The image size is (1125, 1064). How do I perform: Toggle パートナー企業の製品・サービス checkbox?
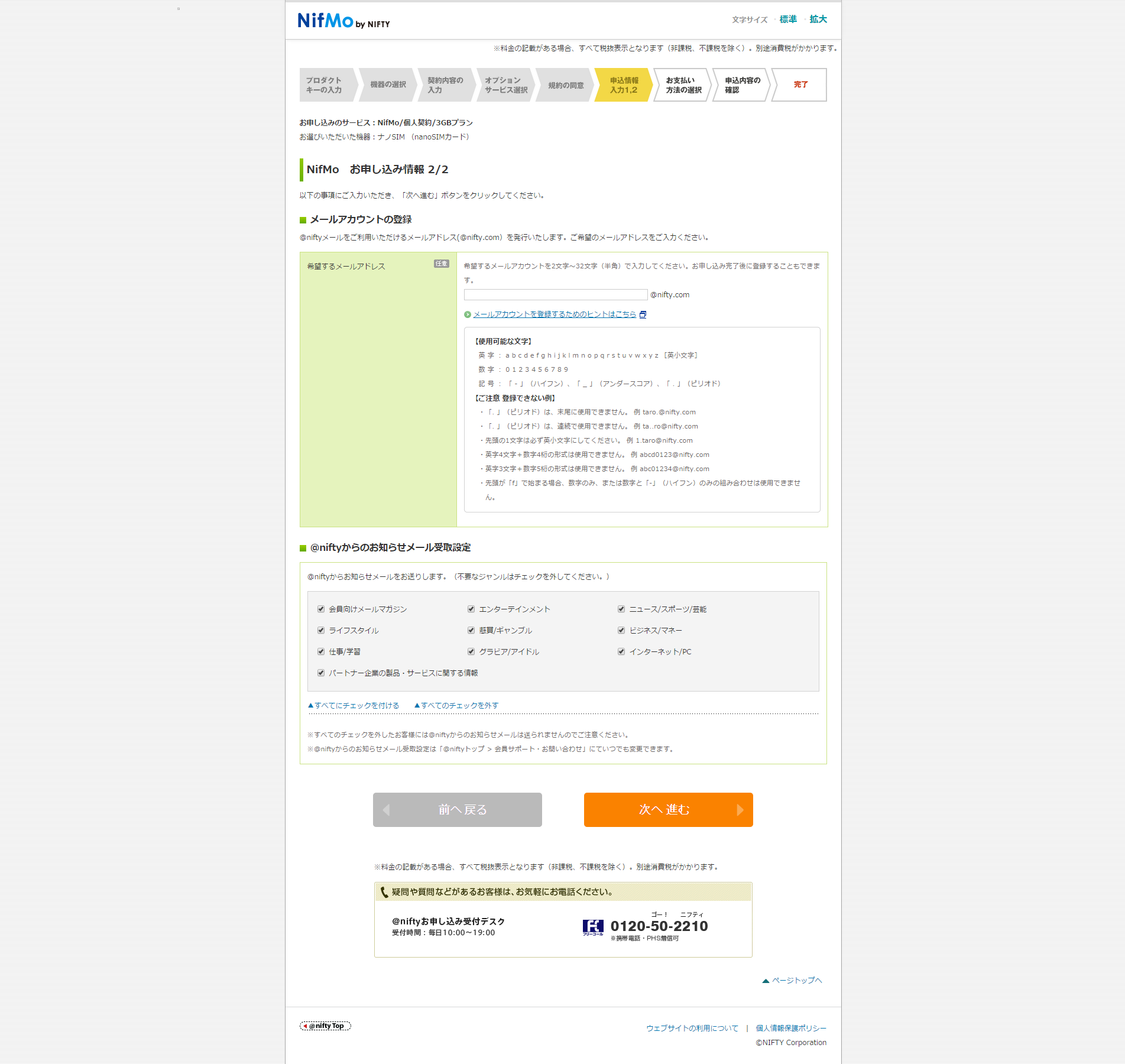(x=321, y=673)
